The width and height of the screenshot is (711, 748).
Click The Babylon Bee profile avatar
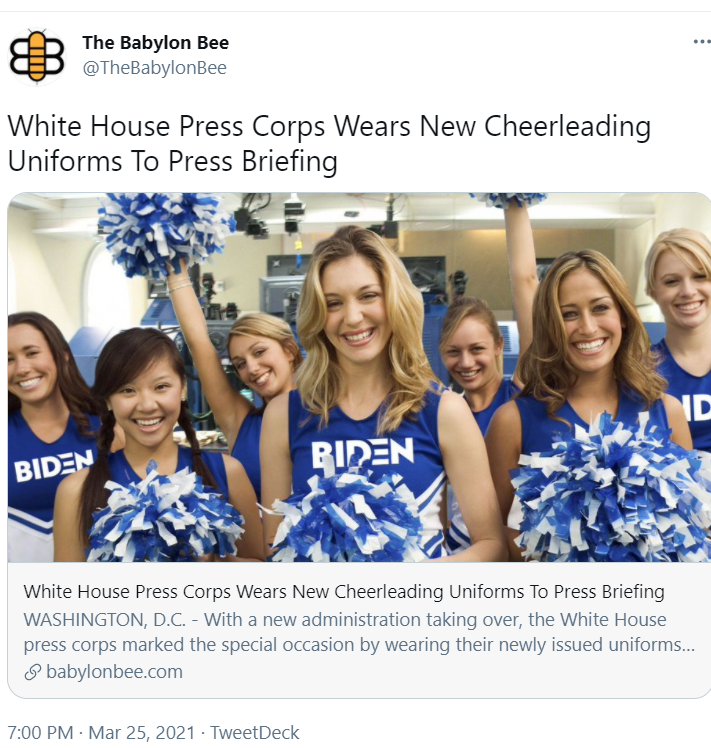click(37, 56)
